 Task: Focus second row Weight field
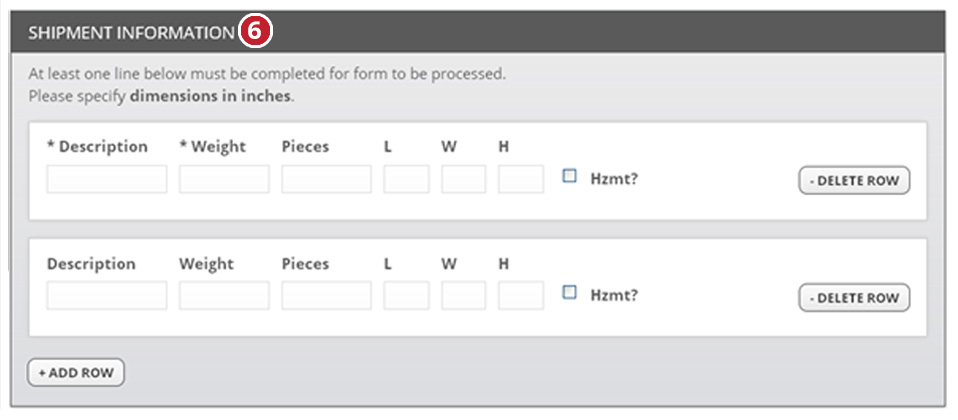pyautogui.click(x=224, y=296)
